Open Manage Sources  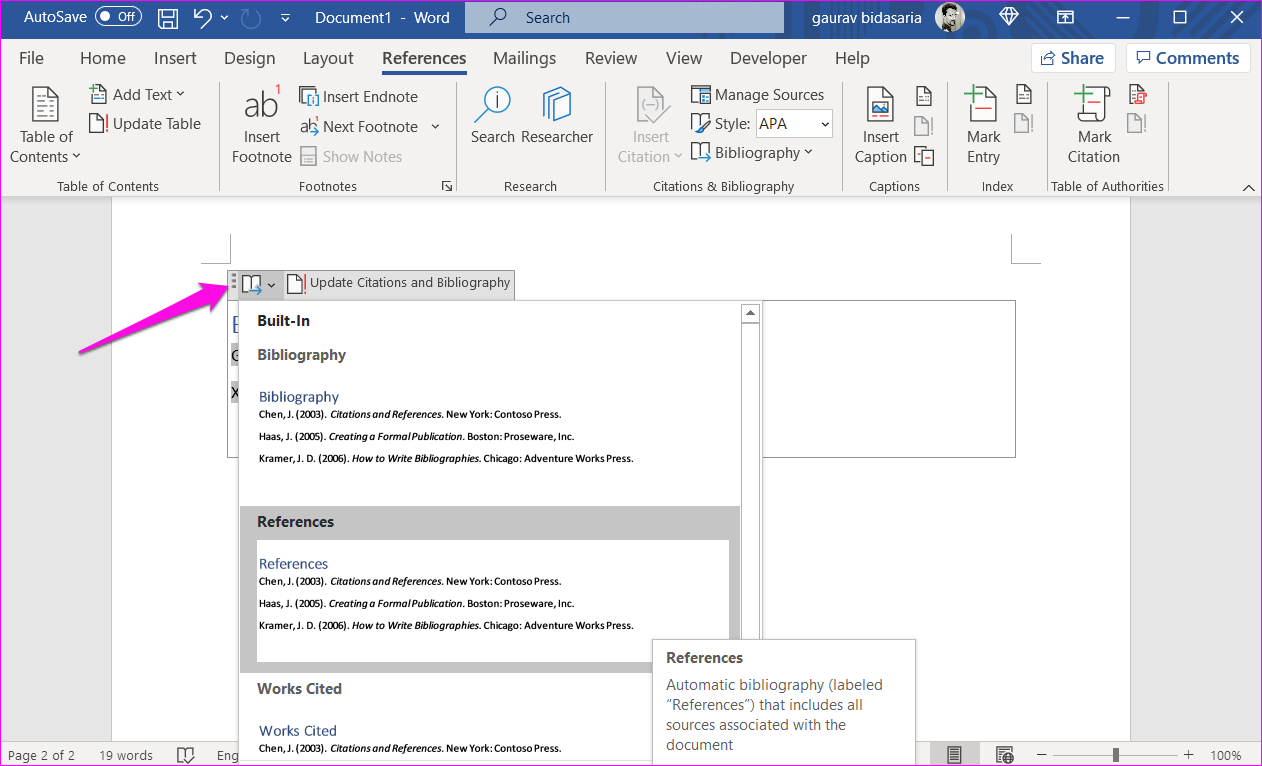pos(758,95)
